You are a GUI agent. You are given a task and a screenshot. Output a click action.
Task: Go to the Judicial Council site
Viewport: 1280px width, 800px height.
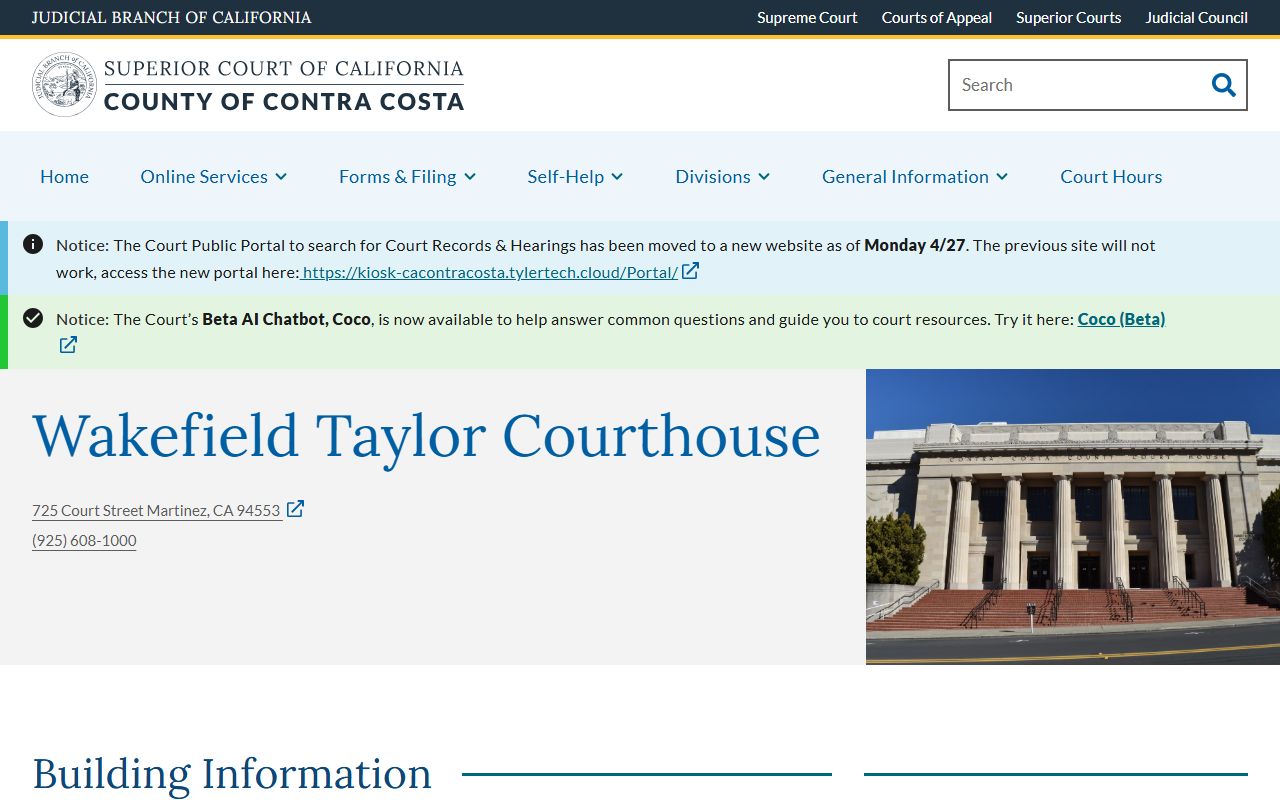click(1197, 17)
